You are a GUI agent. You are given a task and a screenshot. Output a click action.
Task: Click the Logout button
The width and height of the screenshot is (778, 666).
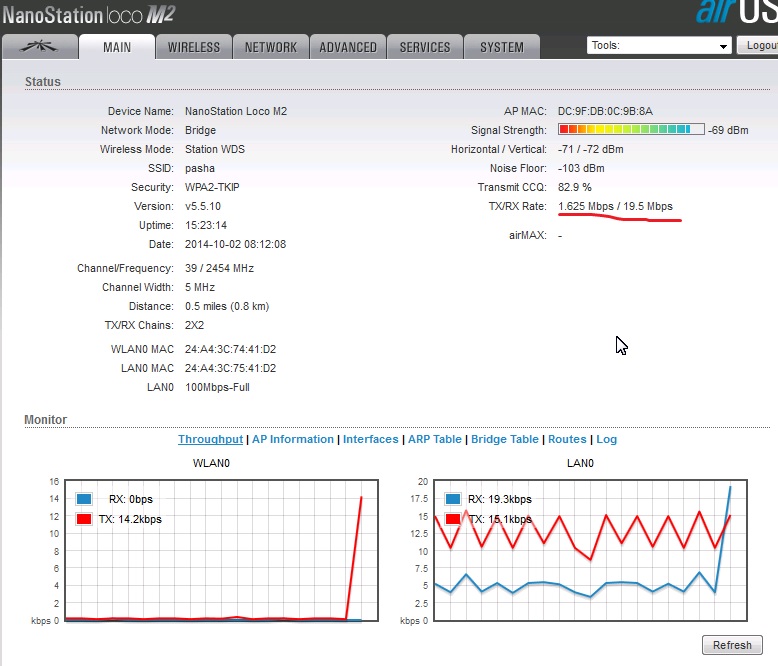tap(758, 46)
